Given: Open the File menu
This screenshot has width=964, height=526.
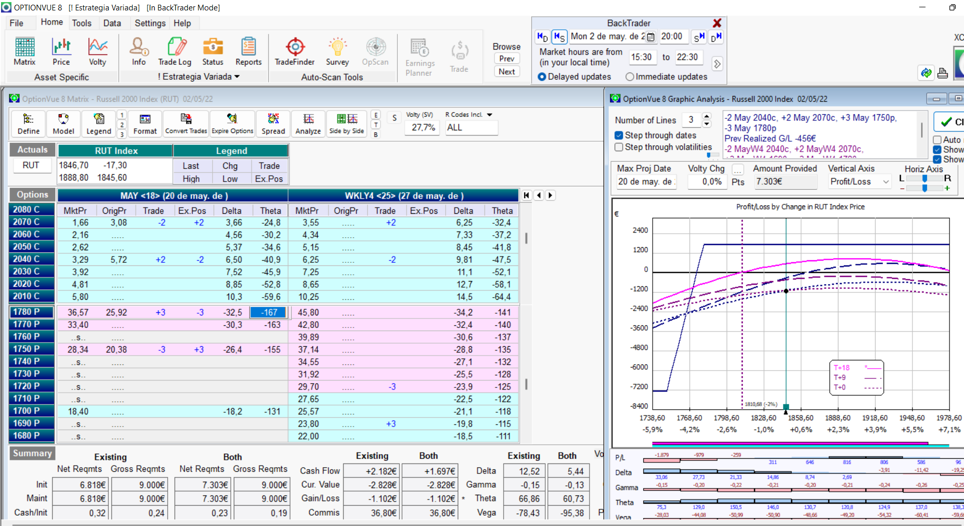Looking at the screenshot, I should [x=17, y=23].
